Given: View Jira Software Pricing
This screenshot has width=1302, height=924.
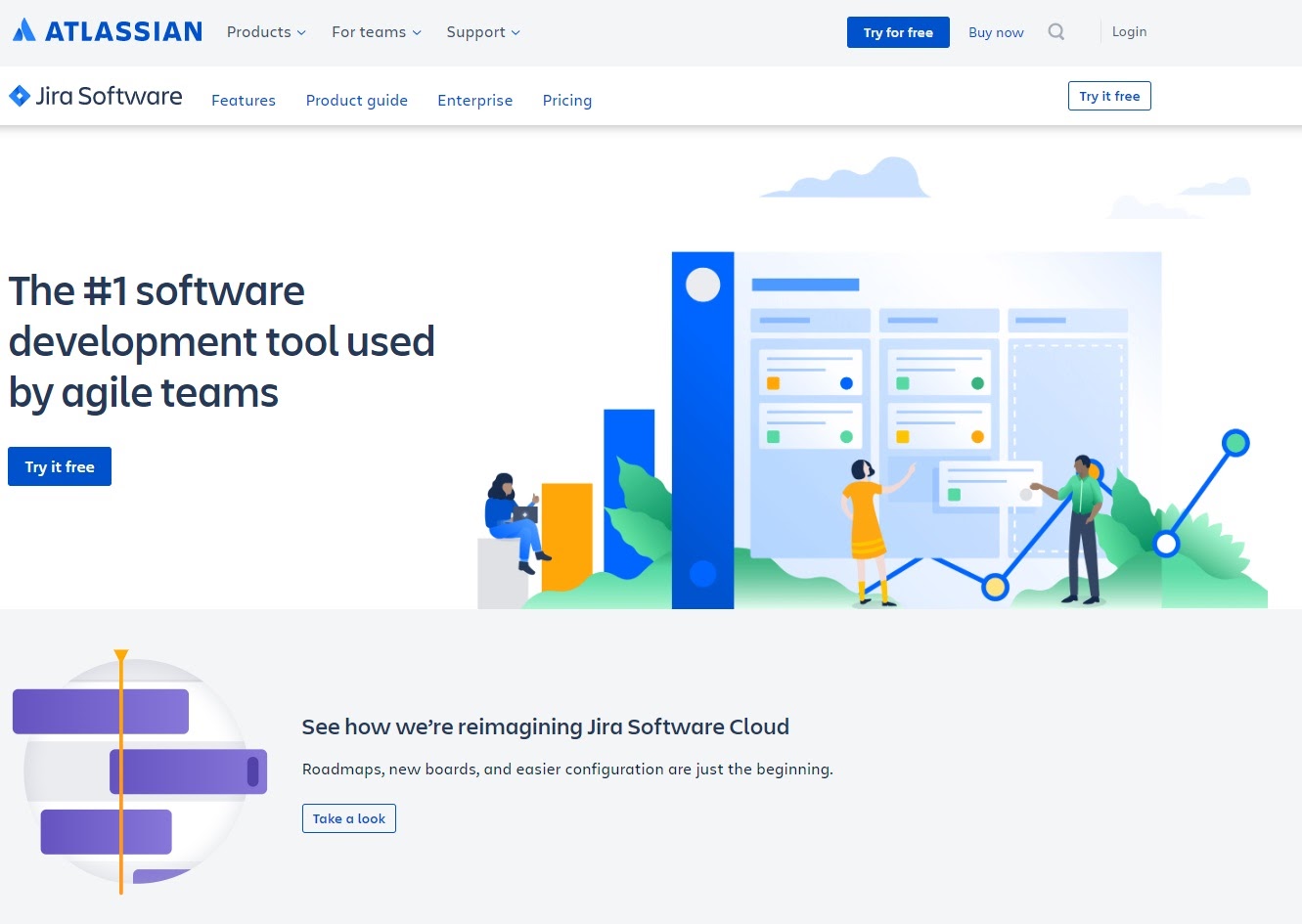Looking at the screenshot, I should point(566,100).
